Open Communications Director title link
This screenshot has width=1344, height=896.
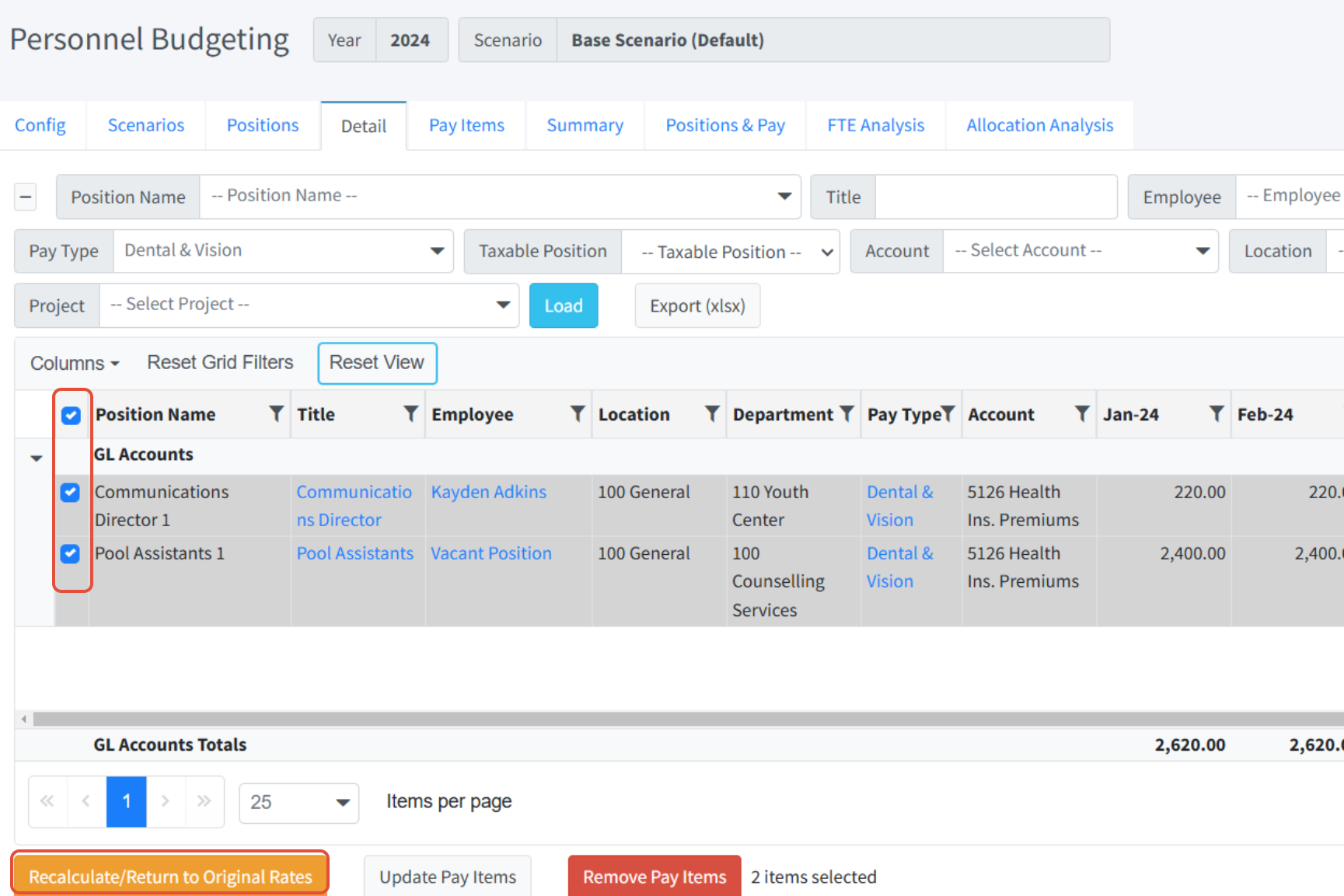pos(354,506)
